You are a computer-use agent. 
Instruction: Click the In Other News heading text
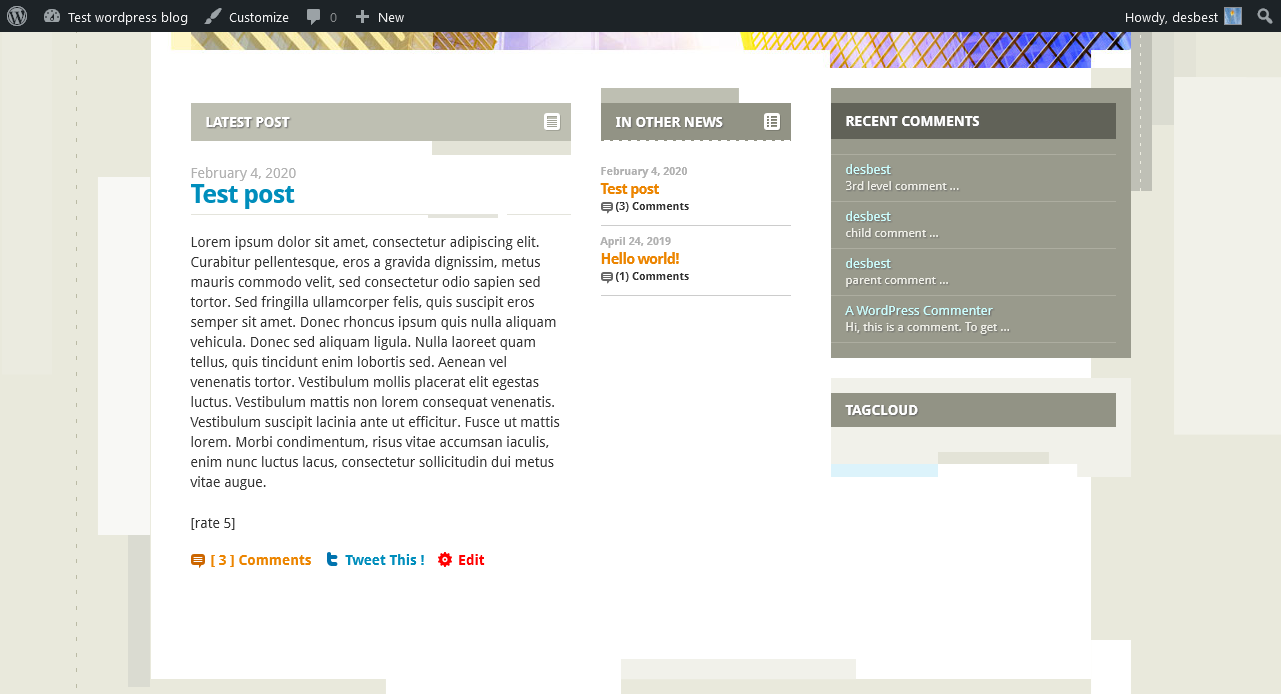point(669,122)
